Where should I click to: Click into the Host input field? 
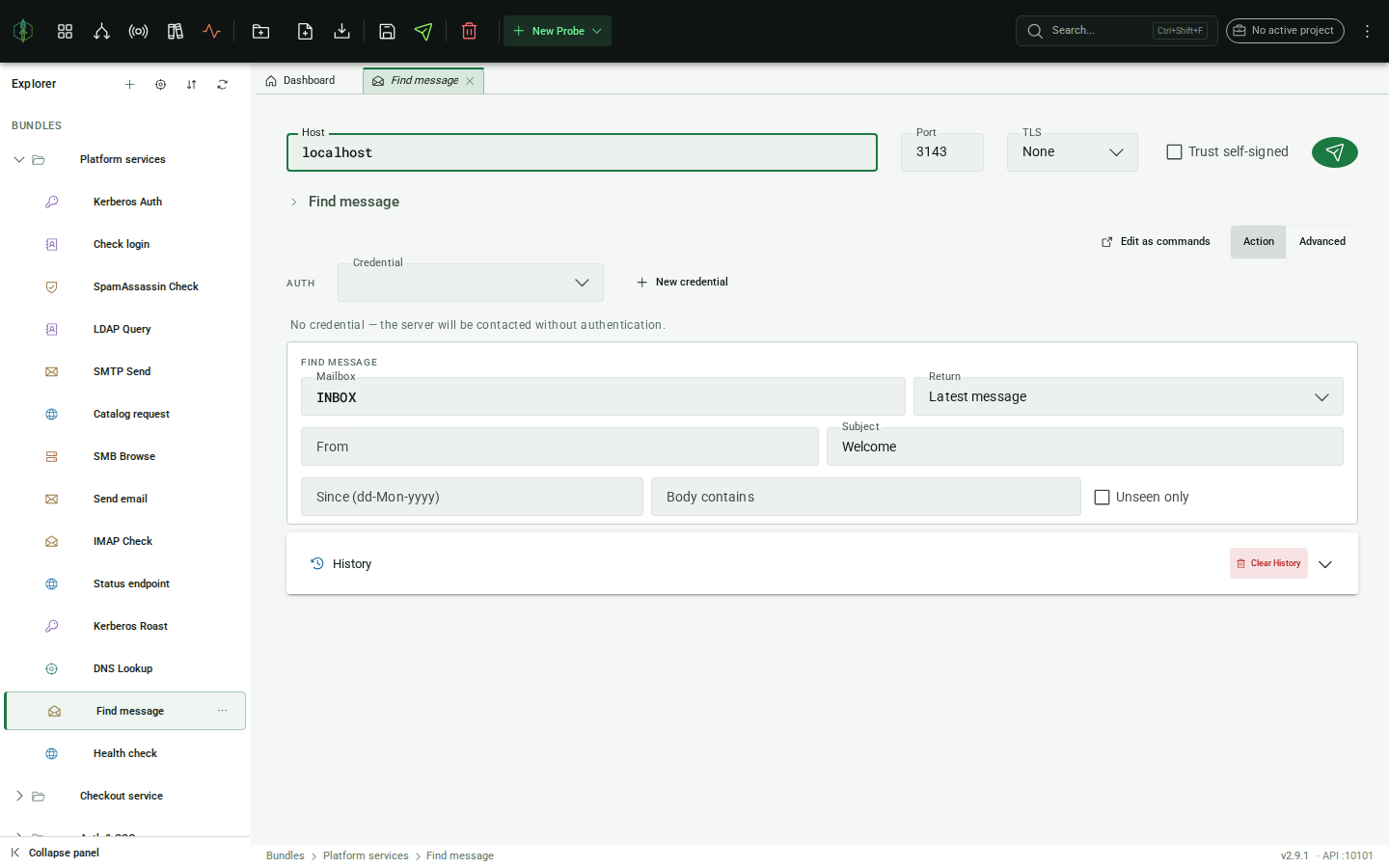click(582, 152)
